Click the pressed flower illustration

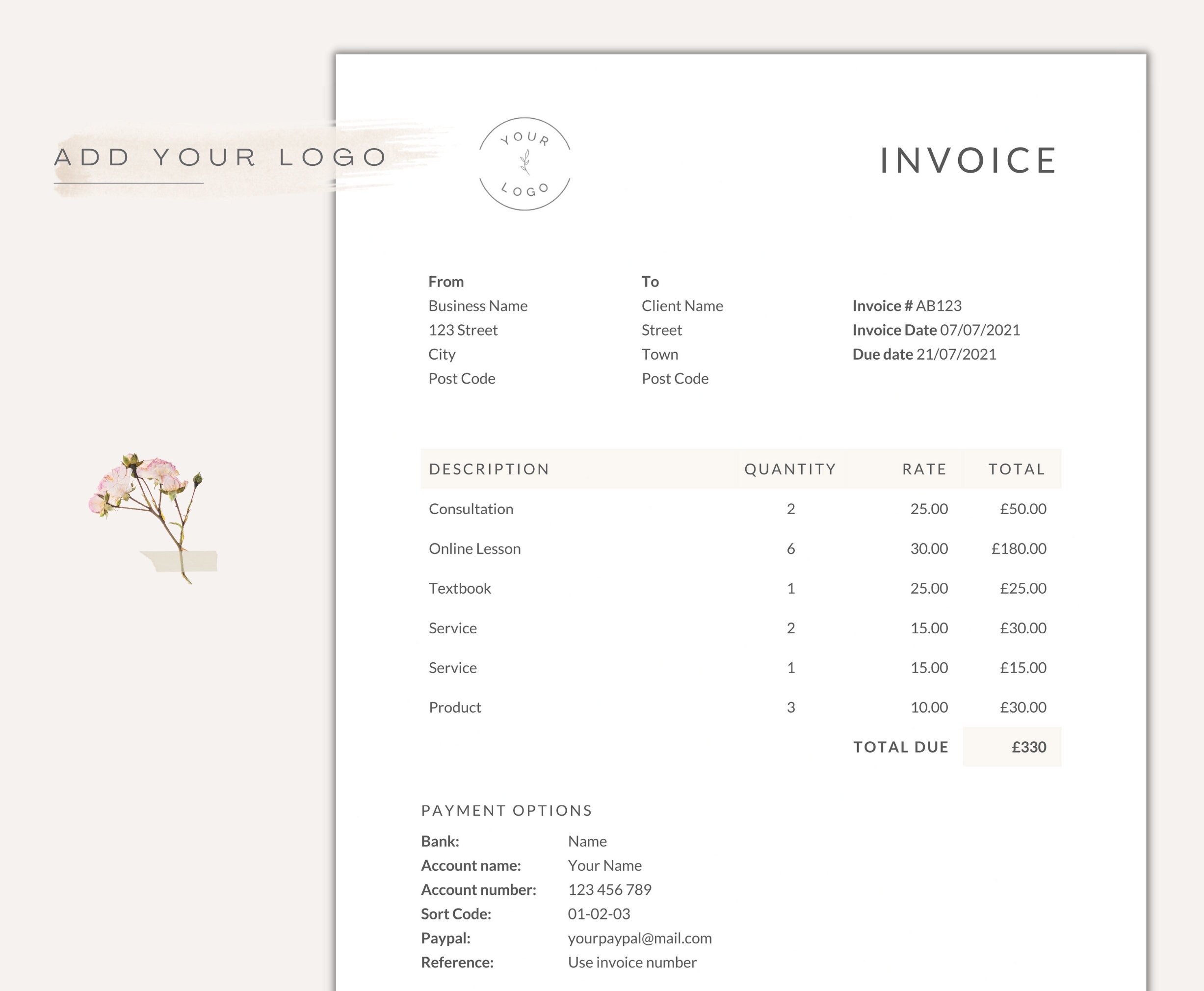[153, 519]
